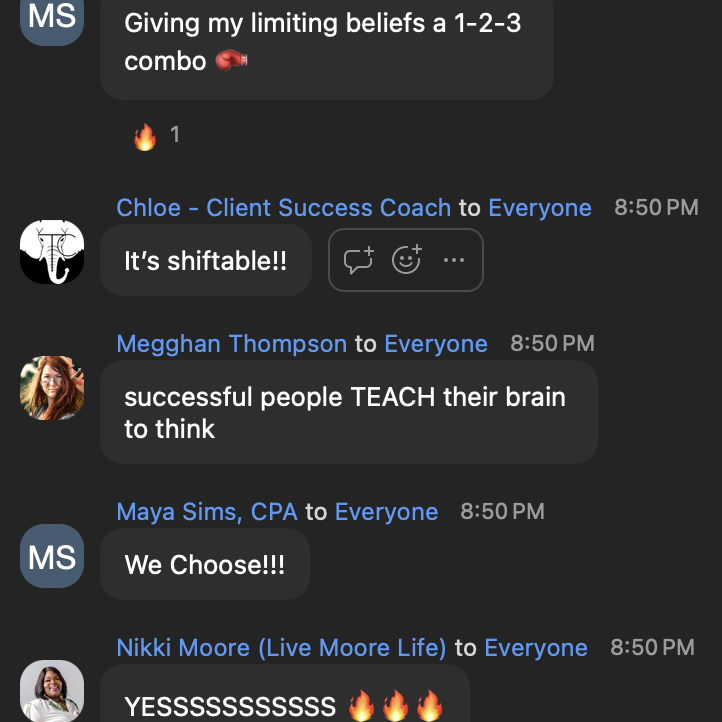
Task: Select the "successful people TEACH their brain" message
Action: (348, 412)
